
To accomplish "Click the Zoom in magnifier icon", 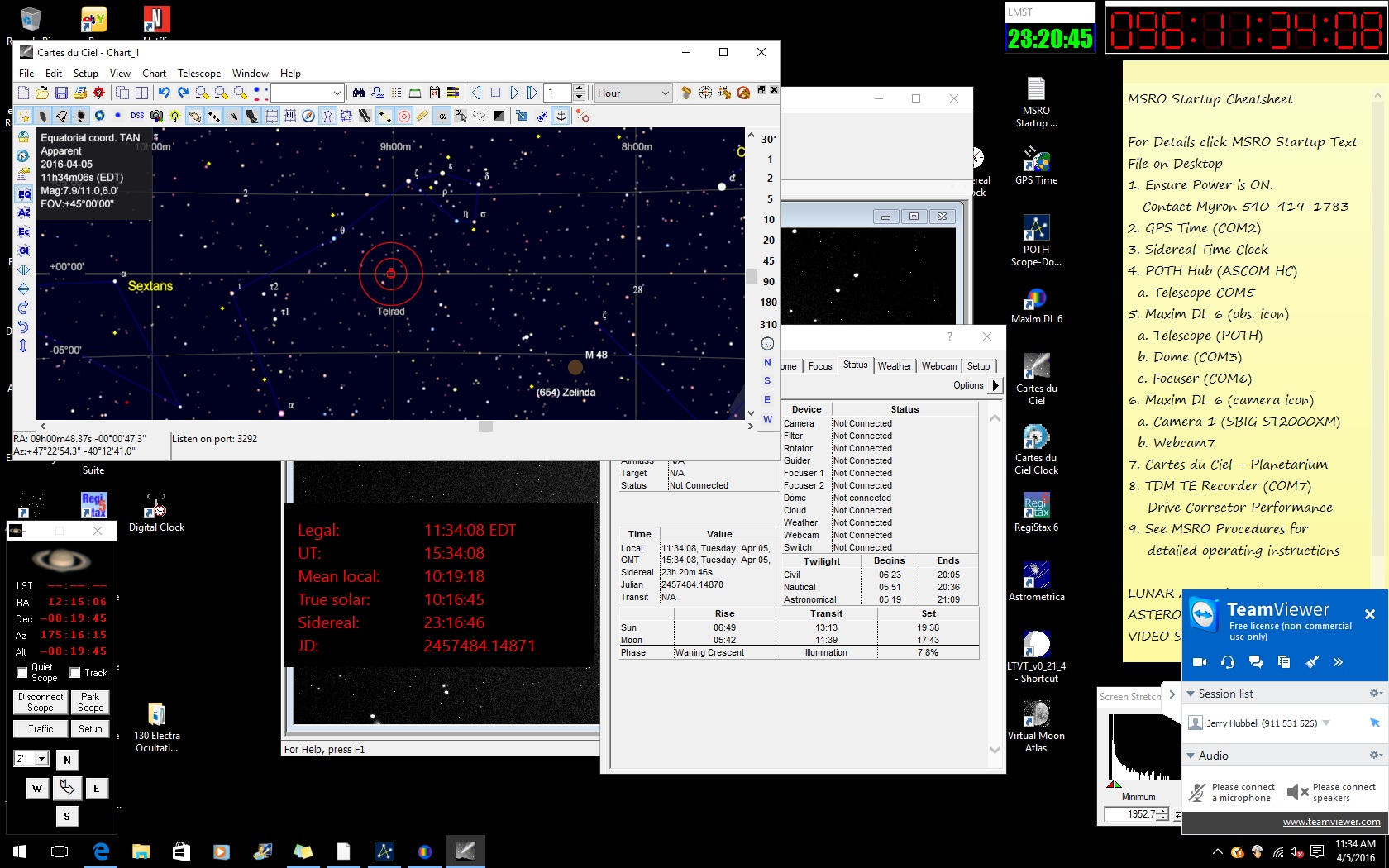I will [x=202, y=93].
